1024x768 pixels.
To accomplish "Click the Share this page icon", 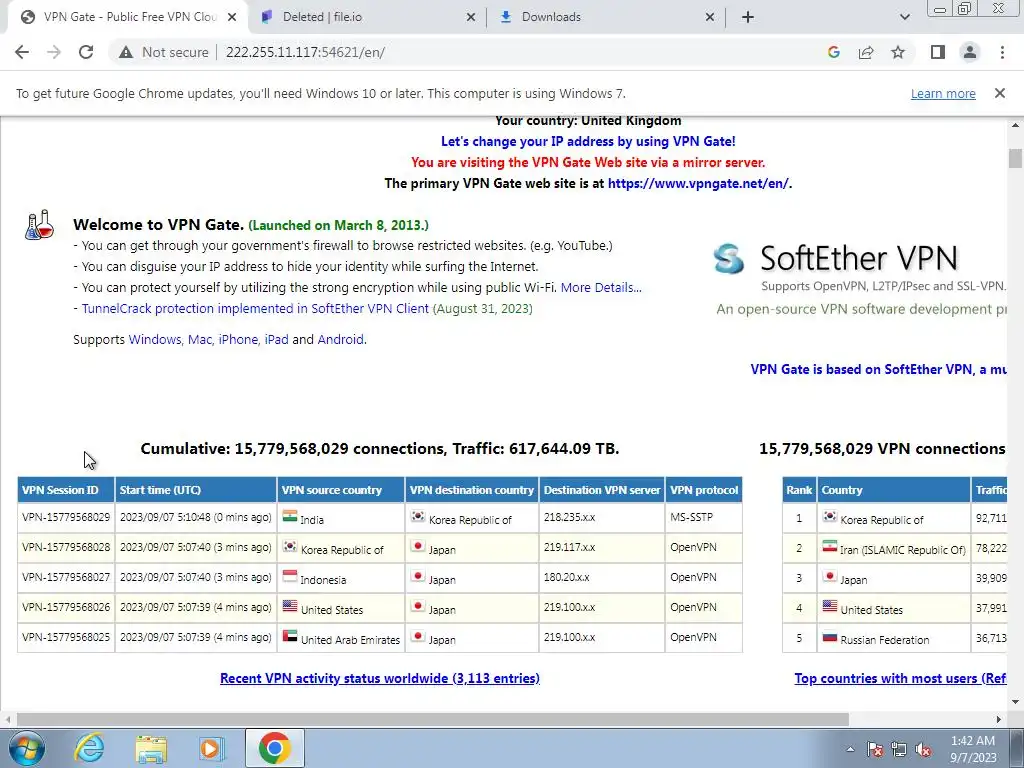I will pyautogui.click(x=866, y=52).
